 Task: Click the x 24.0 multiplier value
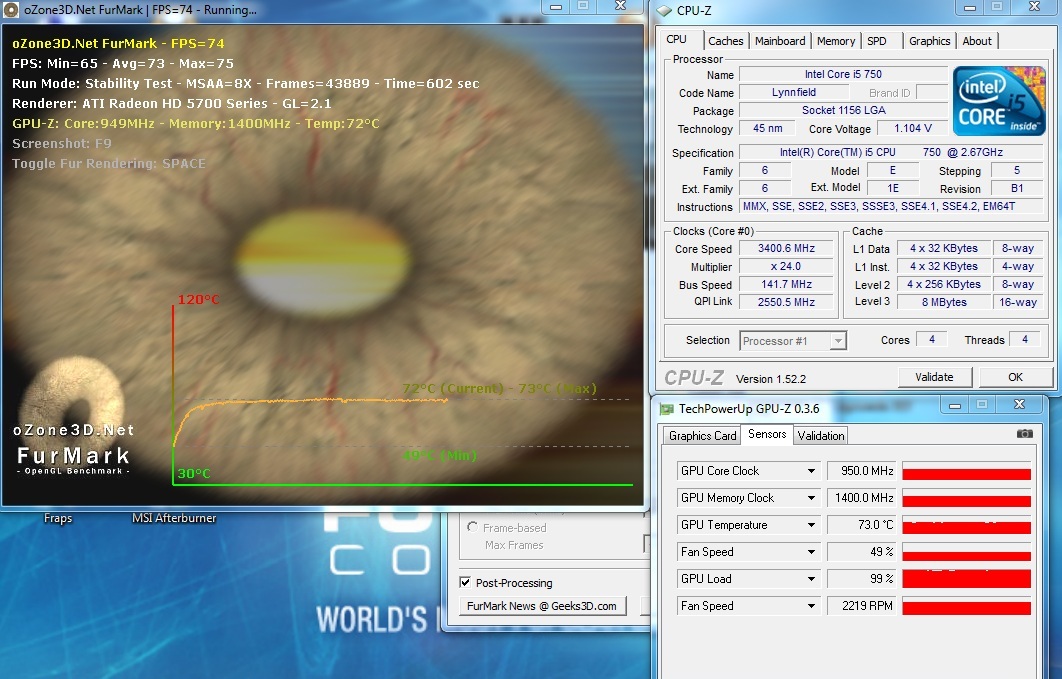(786, 267)
